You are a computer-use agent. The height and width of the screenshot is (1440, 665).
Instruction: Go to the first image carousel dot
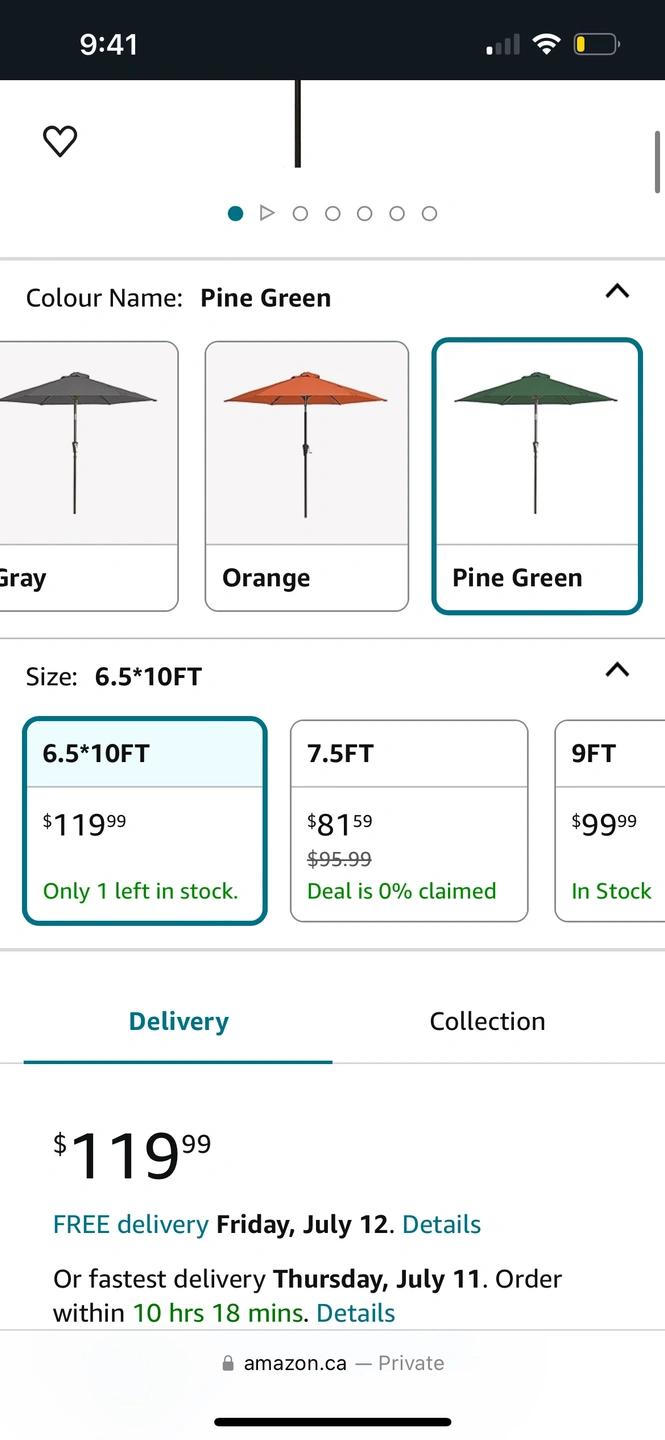[x=235, y=213]
